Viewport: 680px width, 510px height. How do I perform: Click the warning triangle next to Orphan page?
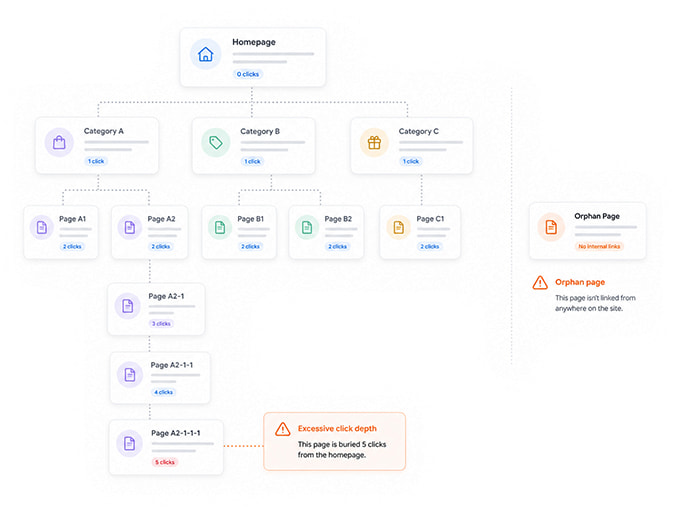click(x=540, y=283)
